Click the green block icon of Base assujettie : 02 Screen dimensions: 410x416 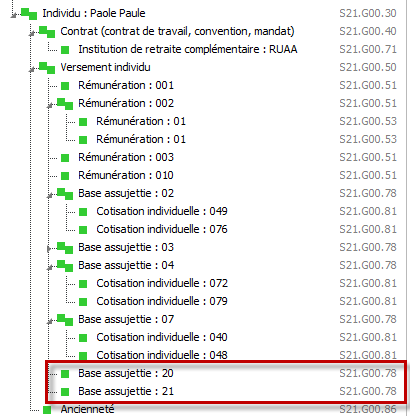pyautogui.click(x=65, y=194)
